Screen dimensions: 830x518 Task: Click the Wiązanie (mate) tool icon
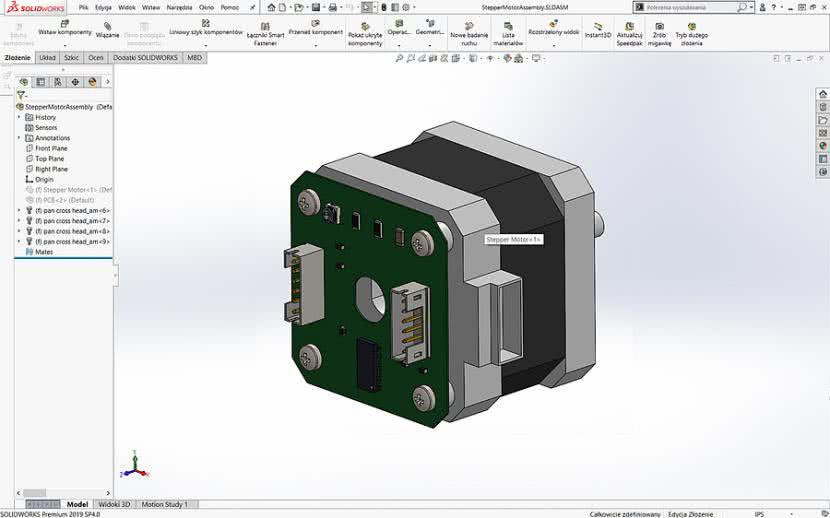[x=107, y=26]
